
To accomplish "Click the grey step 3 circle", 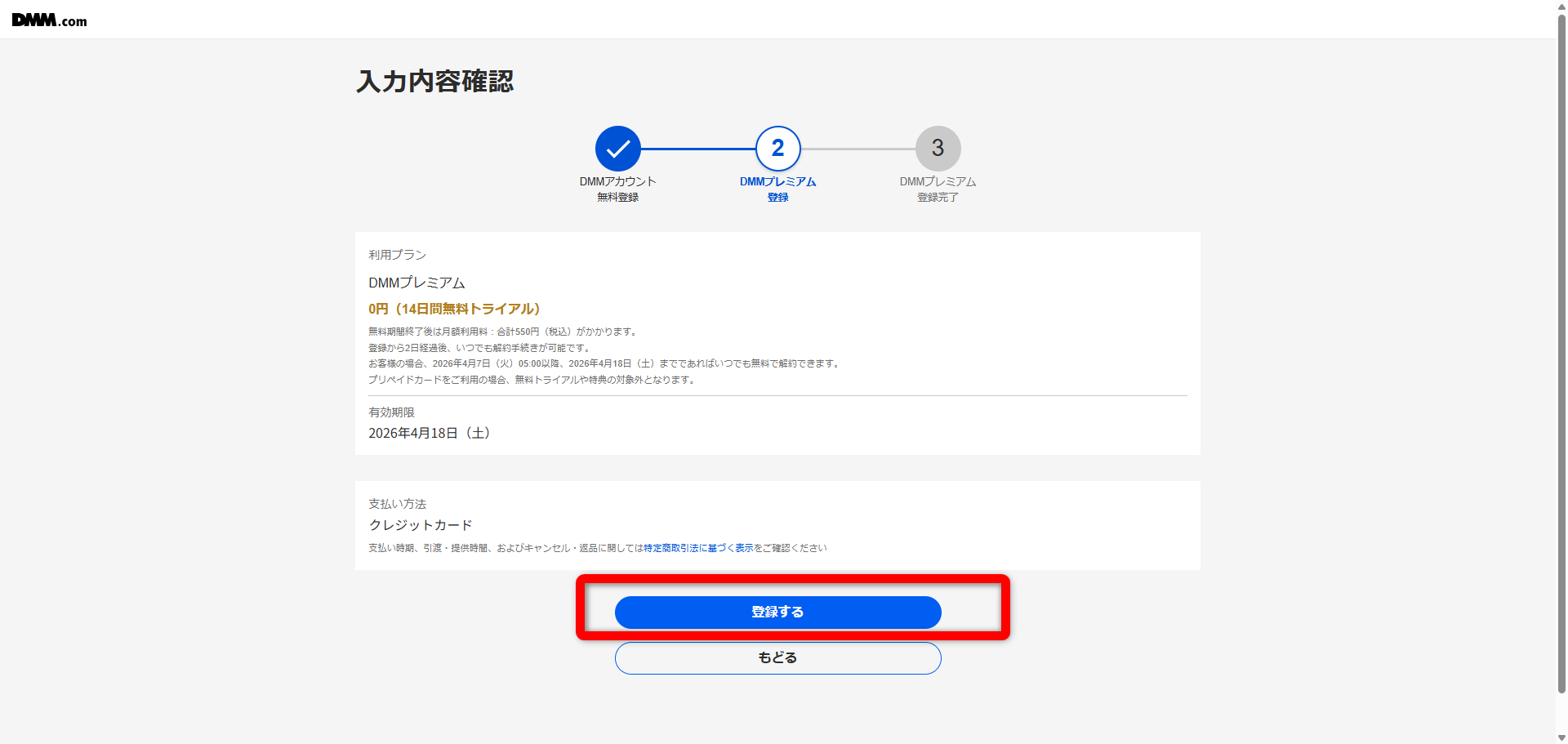I will pyautogui.click(x=938, y=149).
